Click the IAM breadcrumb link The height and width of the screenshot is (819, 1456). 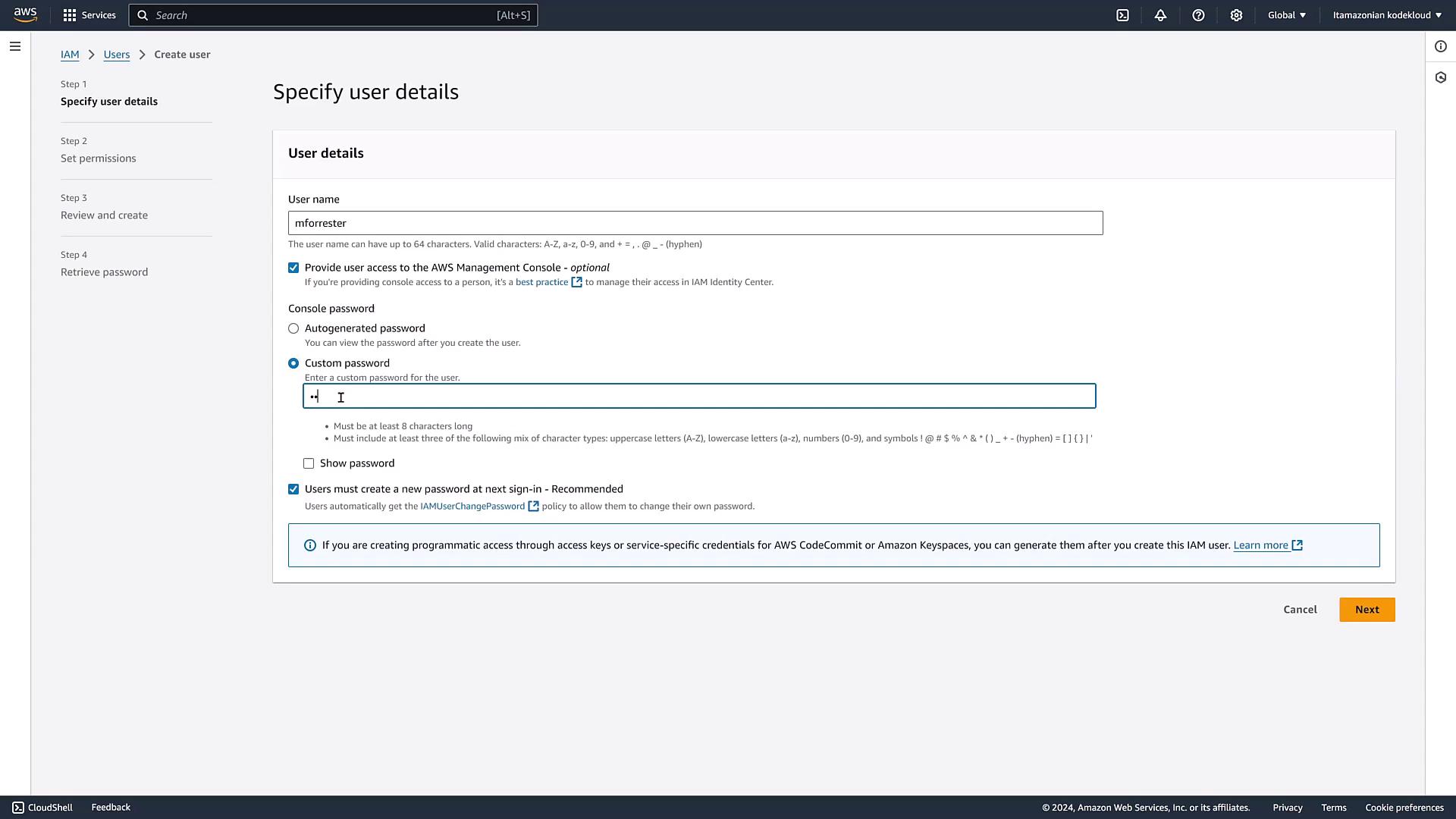(x=70, y=55)
